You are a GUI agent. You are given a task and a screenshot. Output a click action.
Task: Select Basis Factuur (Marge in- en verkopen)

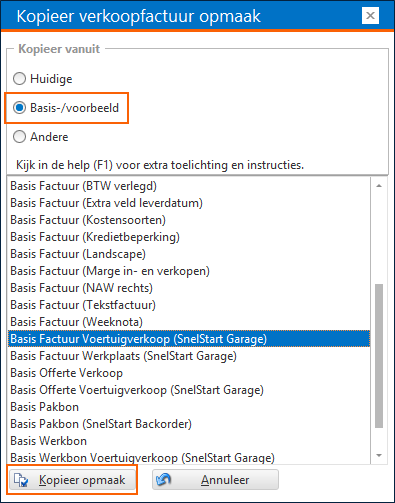tap(189, 271)
